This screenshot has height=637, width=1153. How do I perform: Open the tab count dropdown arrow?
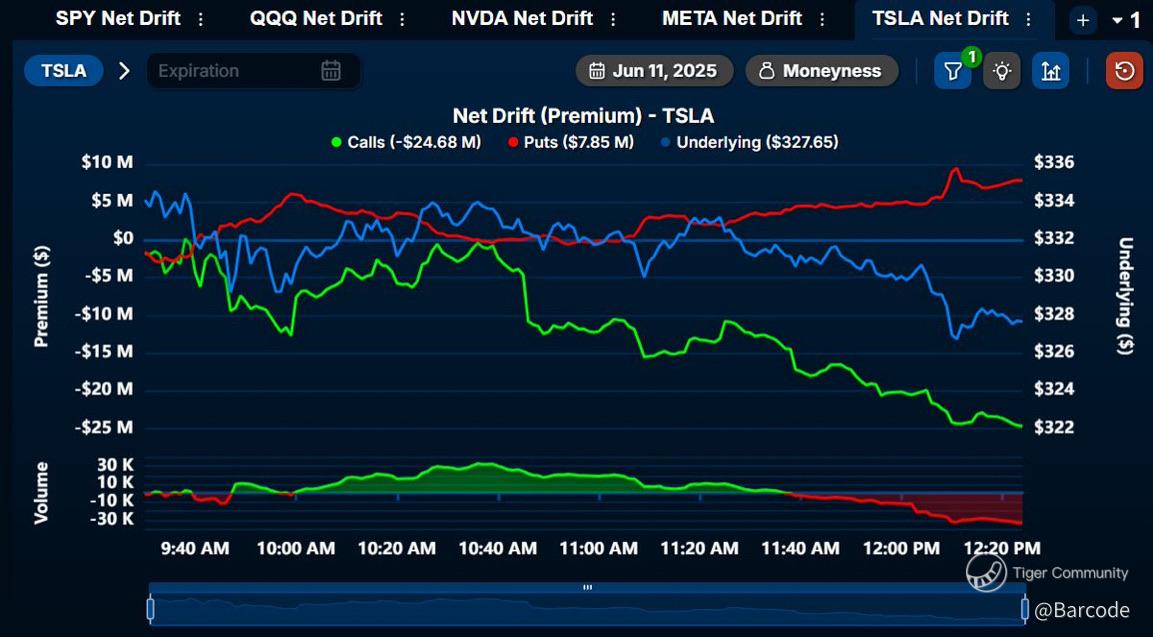[x=1117, y=21]
